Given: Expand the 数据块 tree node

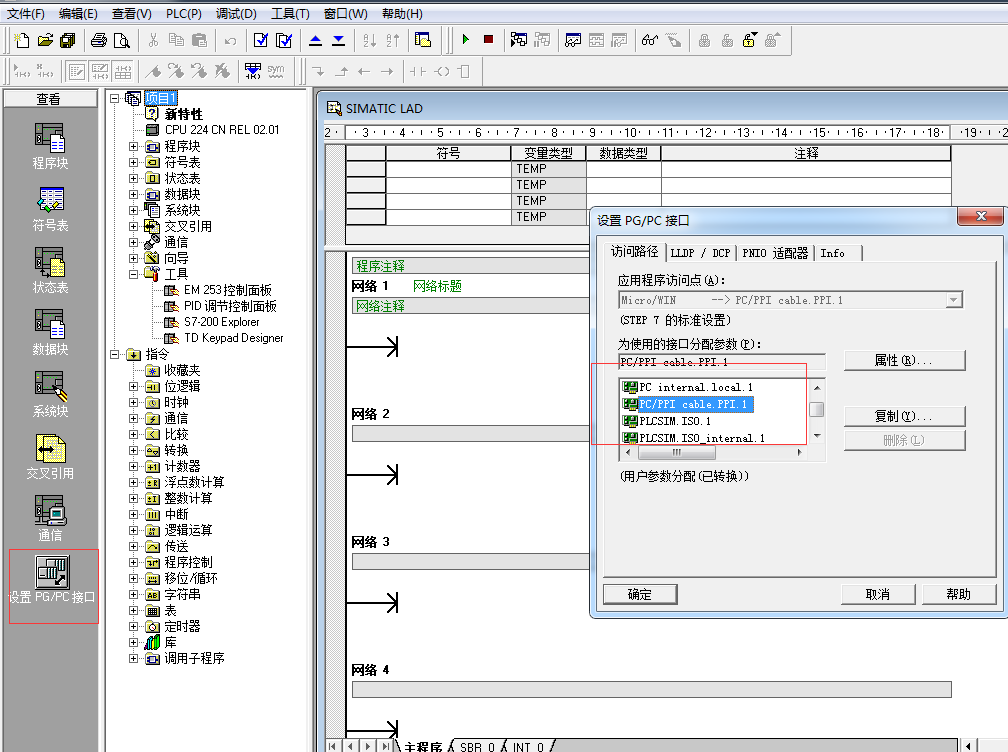Looking at the screenshot, I should (133, 195).
